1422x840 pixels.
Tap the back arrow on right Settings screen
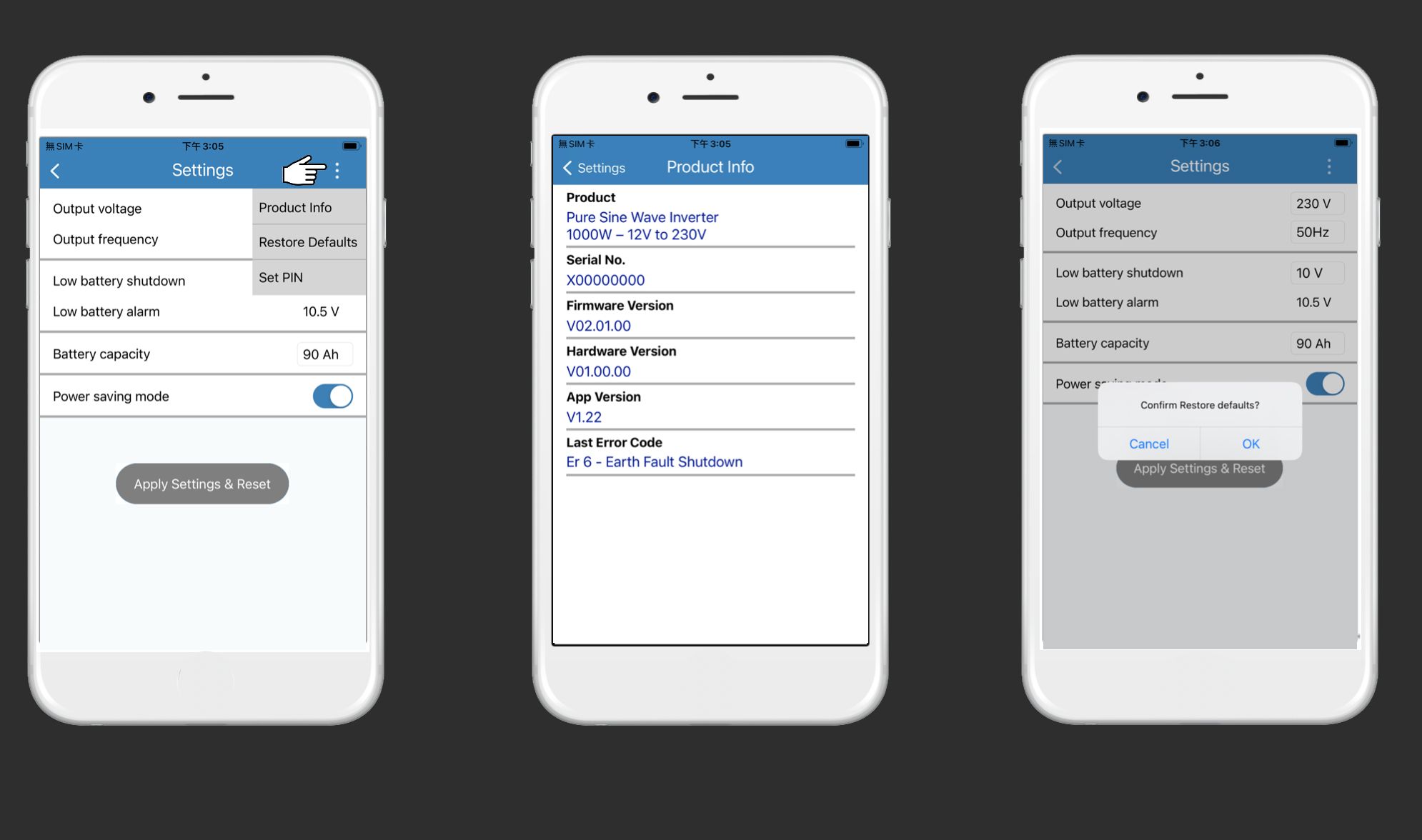1058,167
